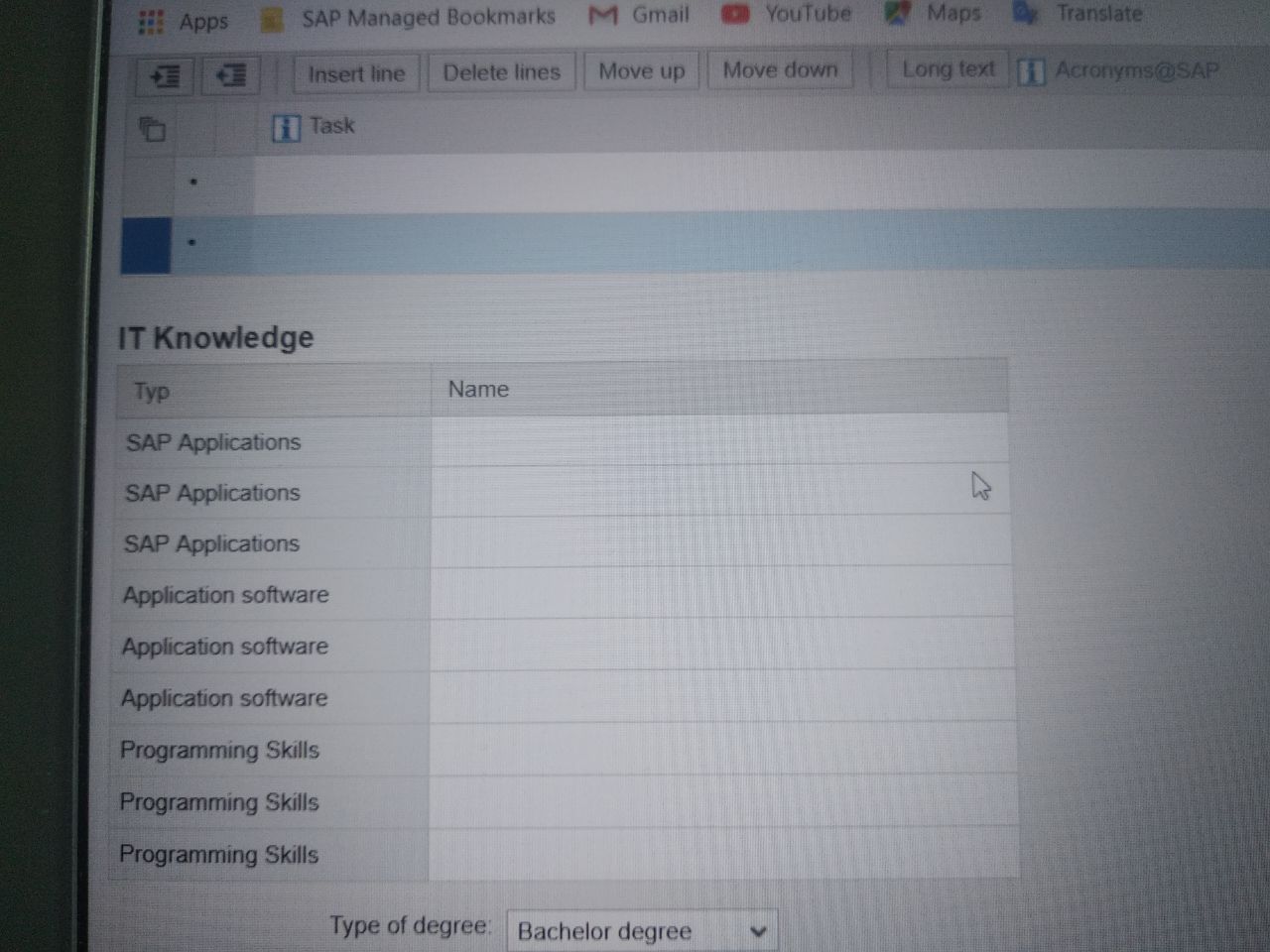The image size is (1270, 952).
Task: Click the Long text button
Action: point(948,69)
